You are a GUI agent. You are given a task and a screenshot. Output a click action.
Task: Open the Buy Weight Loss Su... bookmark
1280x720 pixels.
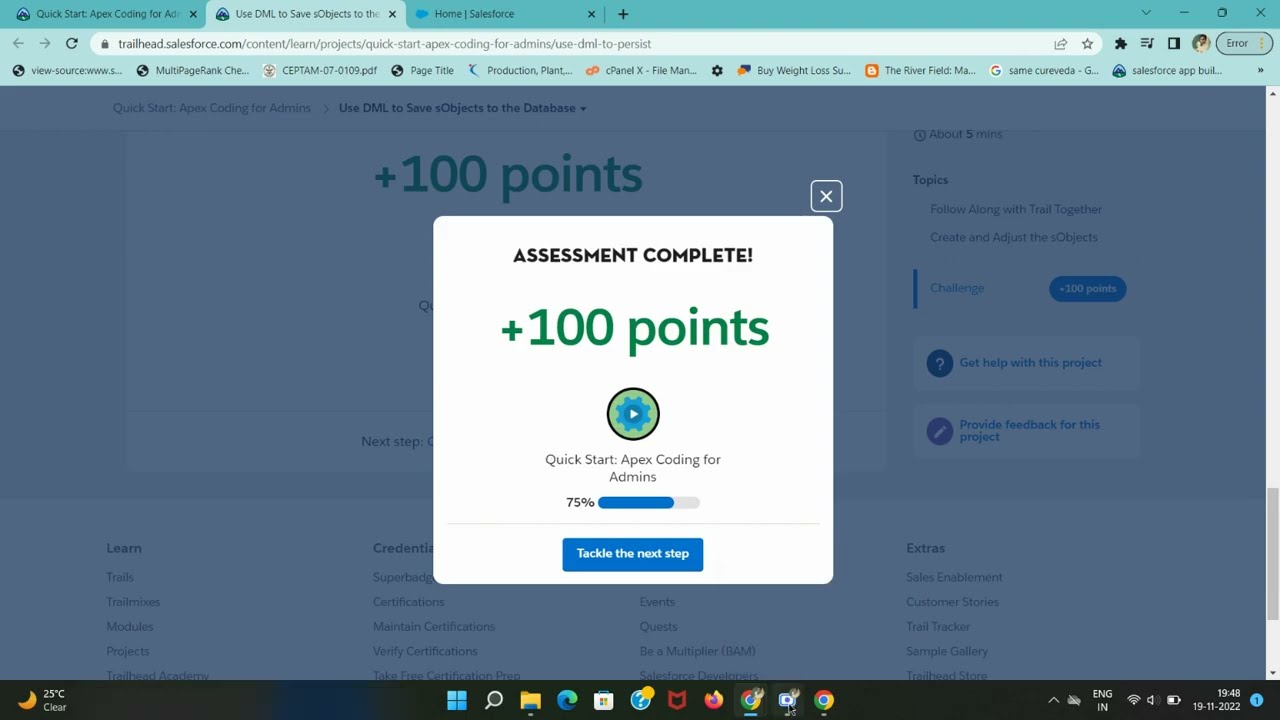click(794, 70)
